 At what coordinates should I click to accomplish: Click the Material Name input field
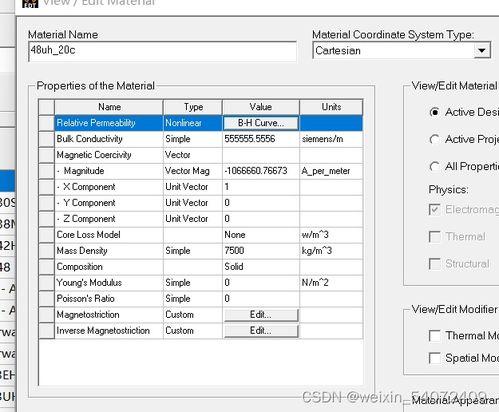tap(162, 51)
